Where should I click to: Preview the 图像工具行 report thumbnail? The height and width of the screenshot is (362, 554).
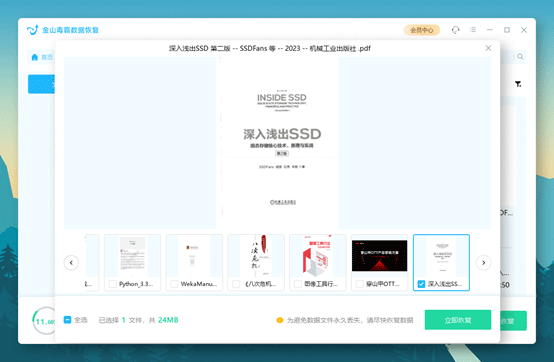click(318, 256)
